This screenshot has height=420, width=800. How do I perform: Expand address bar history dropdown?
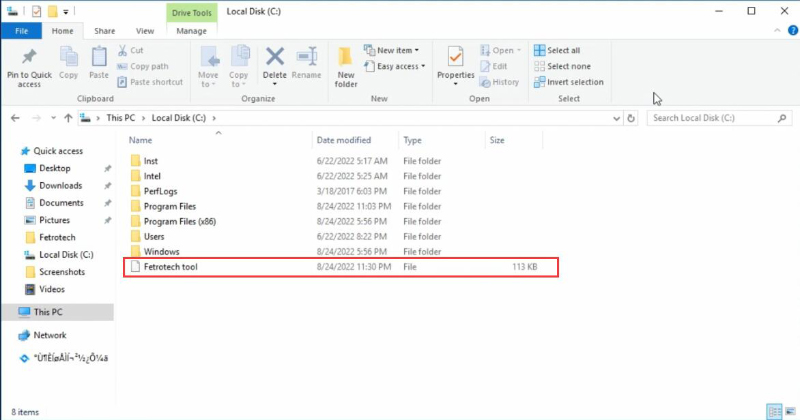(x=616, y=118)
